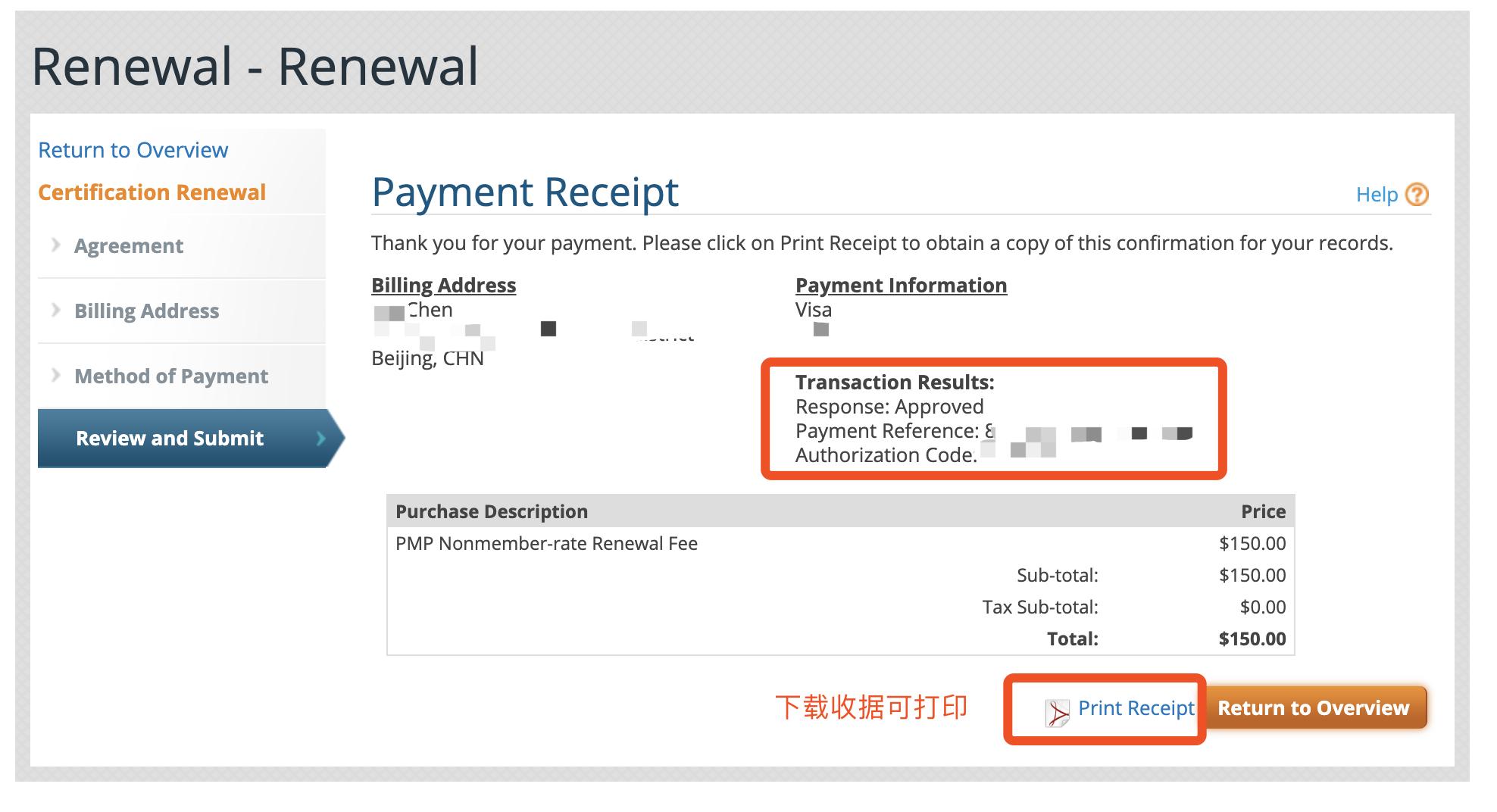This screenshot has height=812, width=1497.
Task: Select the Transaction Results highlighted box
Action: point(992,417)
